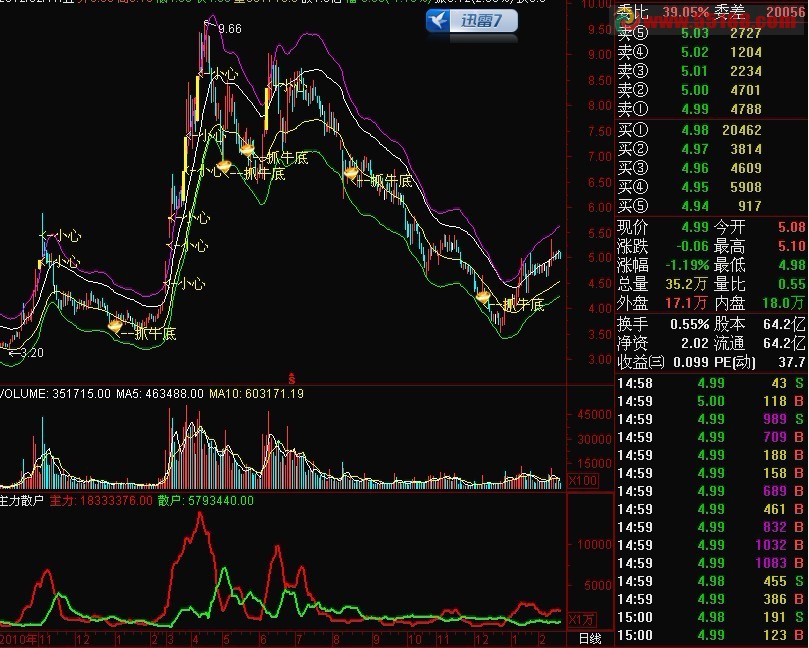Screen dimensions: 809x648
Task: Click the 散户: 5793440.00 readout
Action: pyautogui.click(x=206, y=500)
